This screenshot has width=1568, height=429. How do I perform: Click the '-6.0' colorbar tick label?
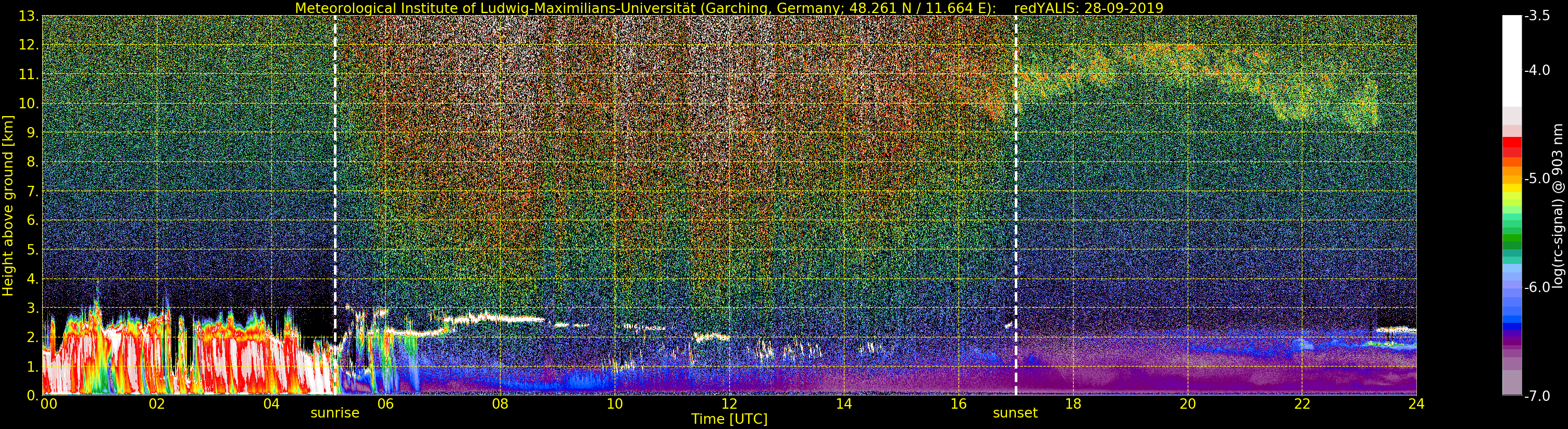1537,287
